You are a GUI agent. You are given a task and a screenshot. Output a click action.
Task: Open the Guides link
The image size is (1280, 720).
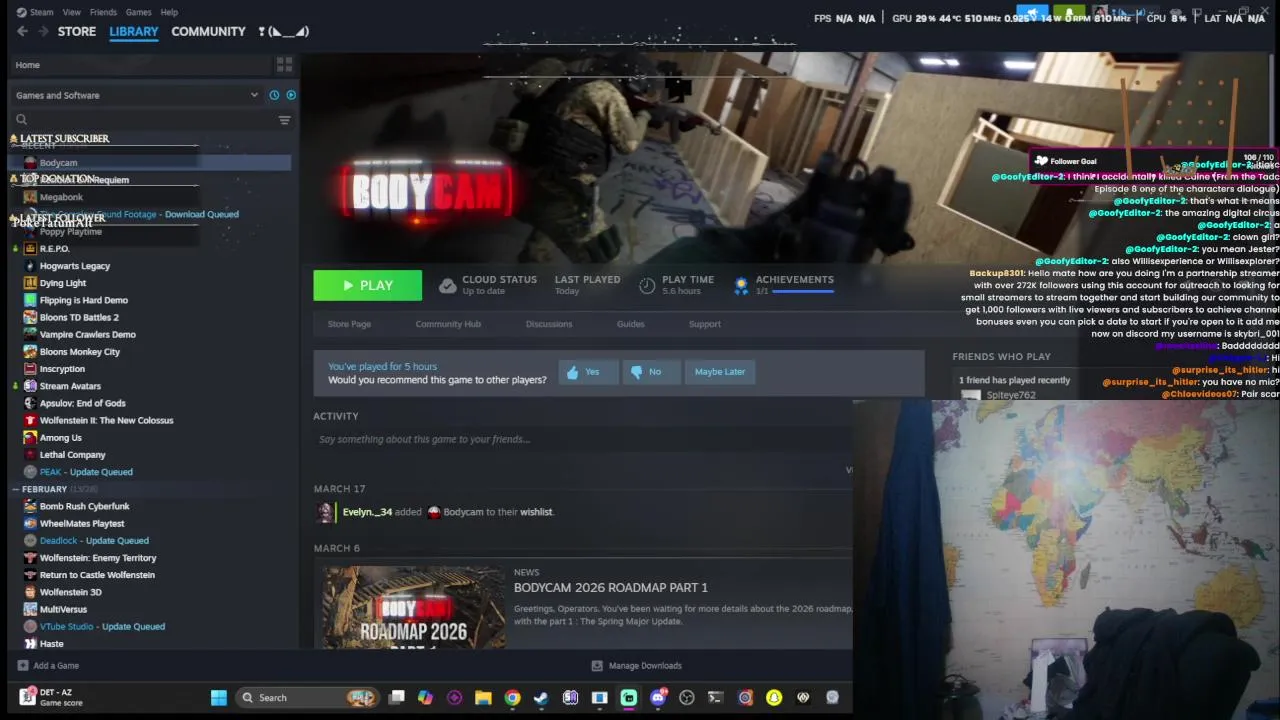pyautogui.click(x=630, y=324)
